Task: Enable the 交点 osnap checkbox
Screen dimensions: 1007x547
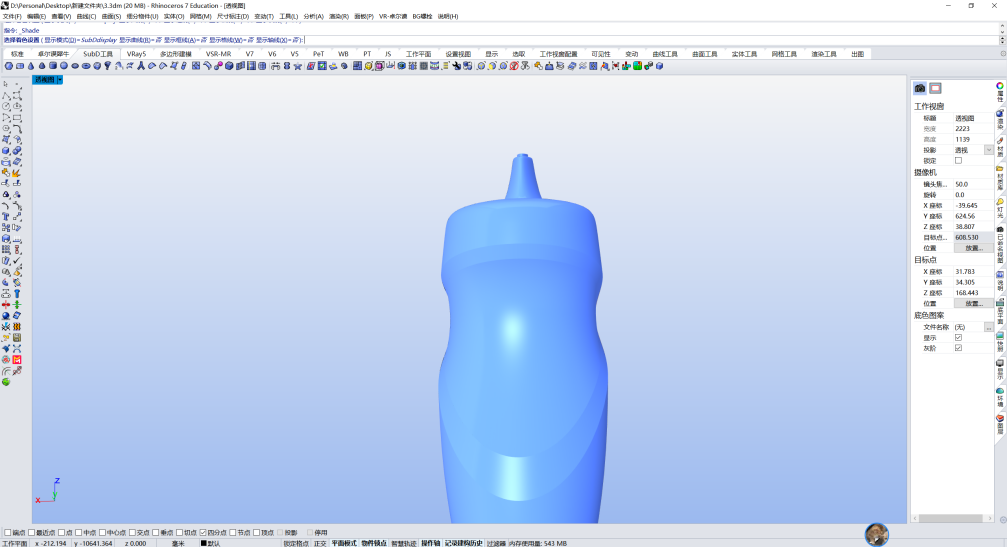Action: click(132, 532)
